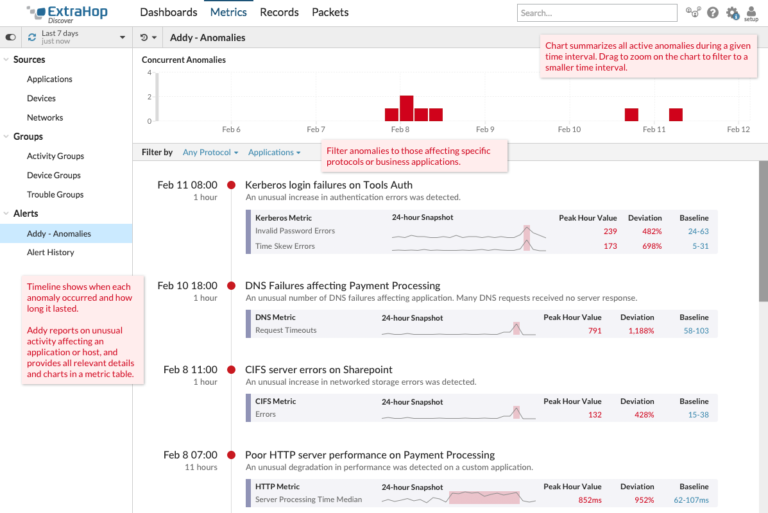The width and height of the screenshot is (768, 513).
Task: Open Trouble Groups in the sidebar
Action: coord(55,195)
